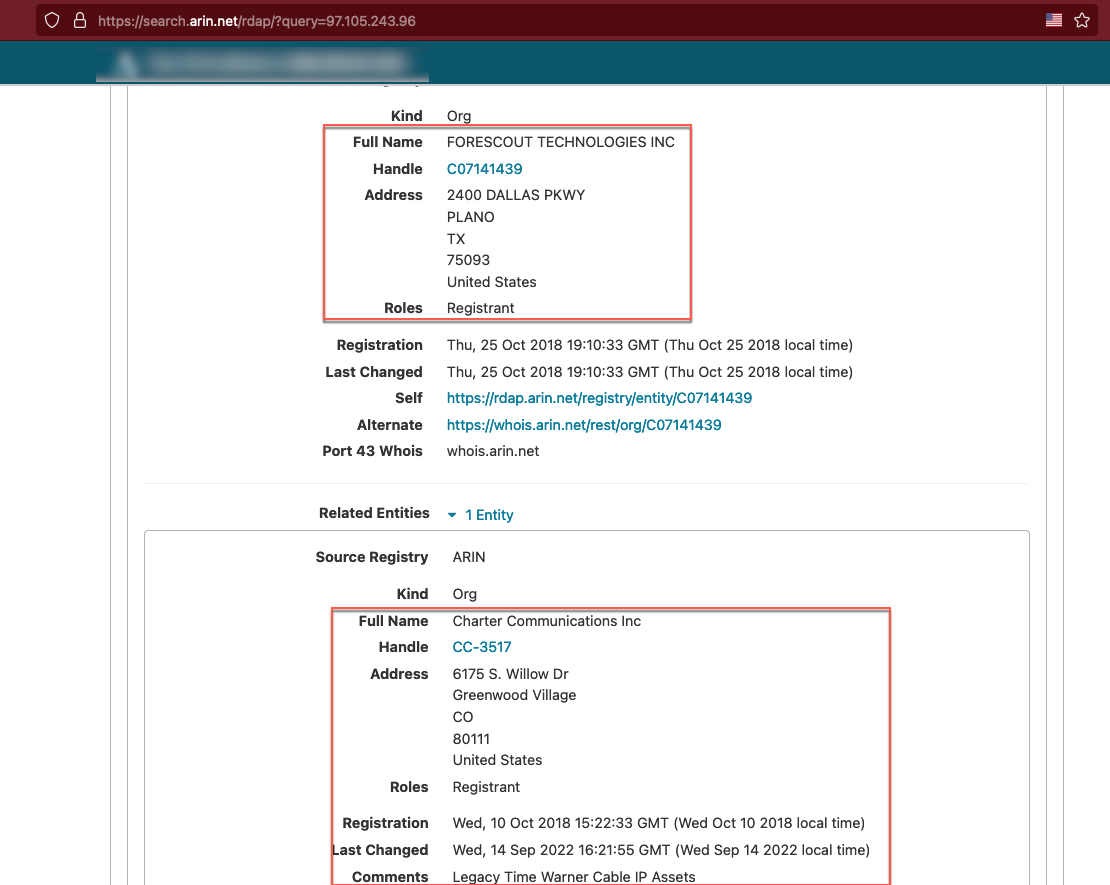Follow the Self rdap.arin.net entity link
The height and width of the screenshot is (885, 1110).
[x=599, y=398]
